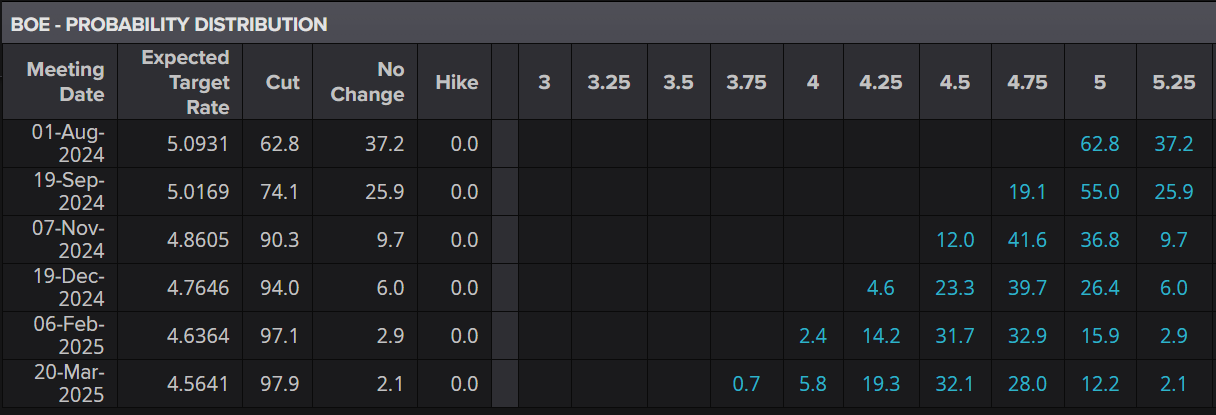
Task: Select the Hike column header
Action: pyautogui.click(x=456, y=82)
